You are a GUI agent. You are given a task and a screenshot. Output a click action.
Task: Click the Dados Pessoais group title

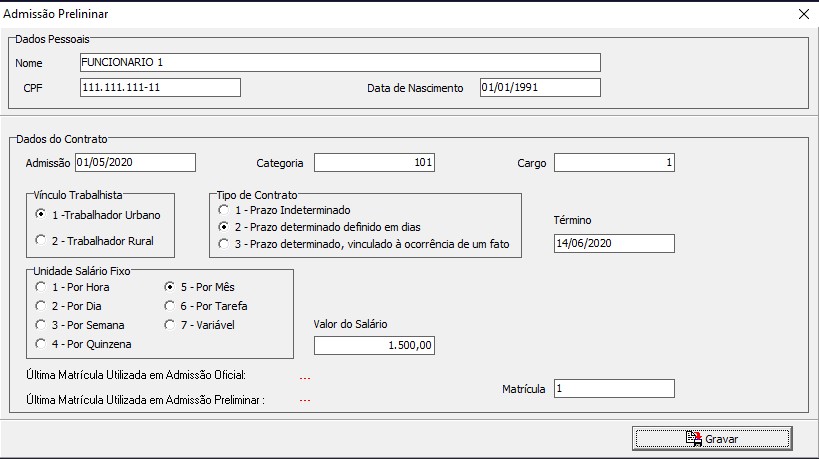52,39
